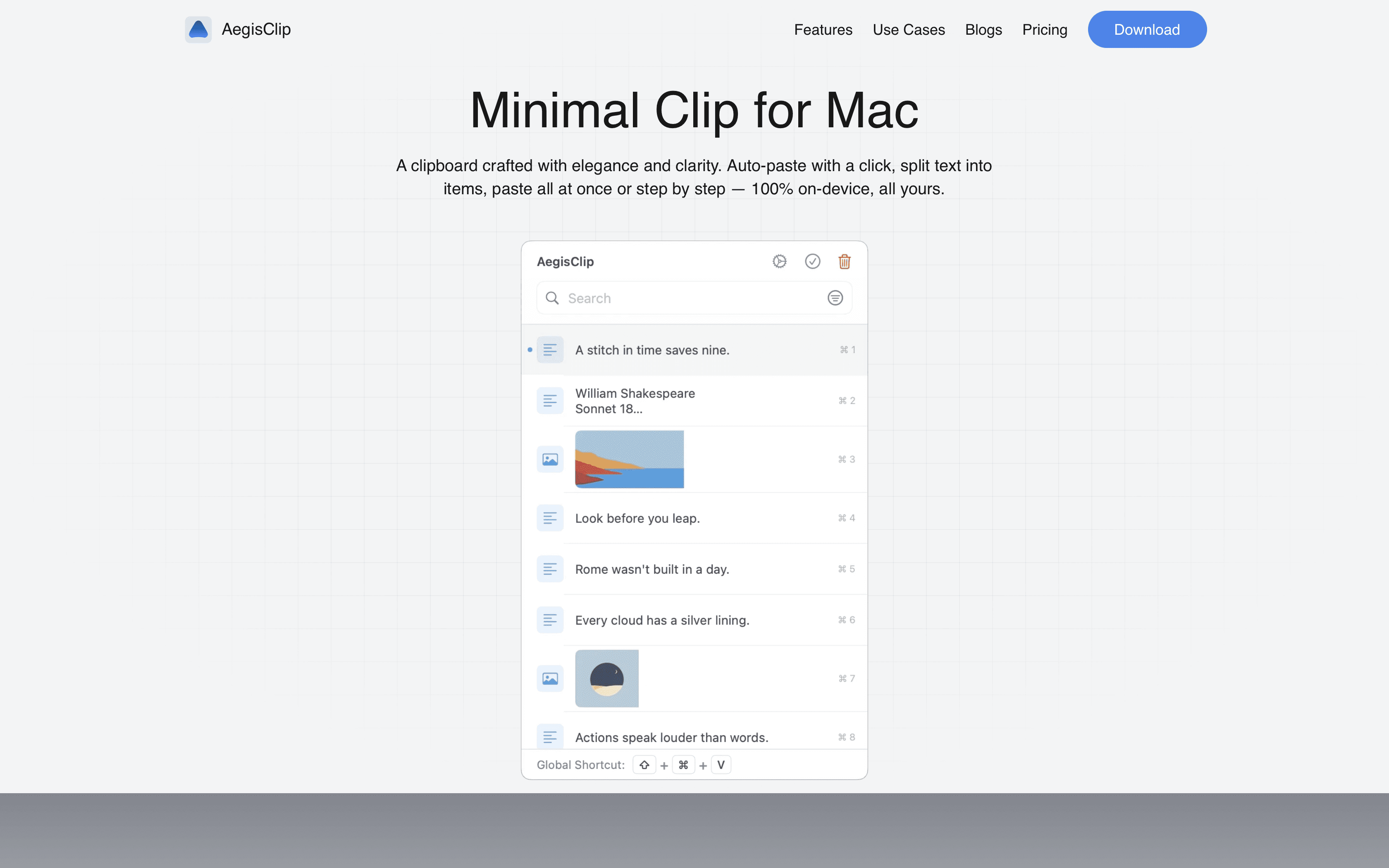Image resolution: width=1389 pixels, height=868 pixels.
Task: Click the checkmark circle icon
Action: (x=812, y=261)
